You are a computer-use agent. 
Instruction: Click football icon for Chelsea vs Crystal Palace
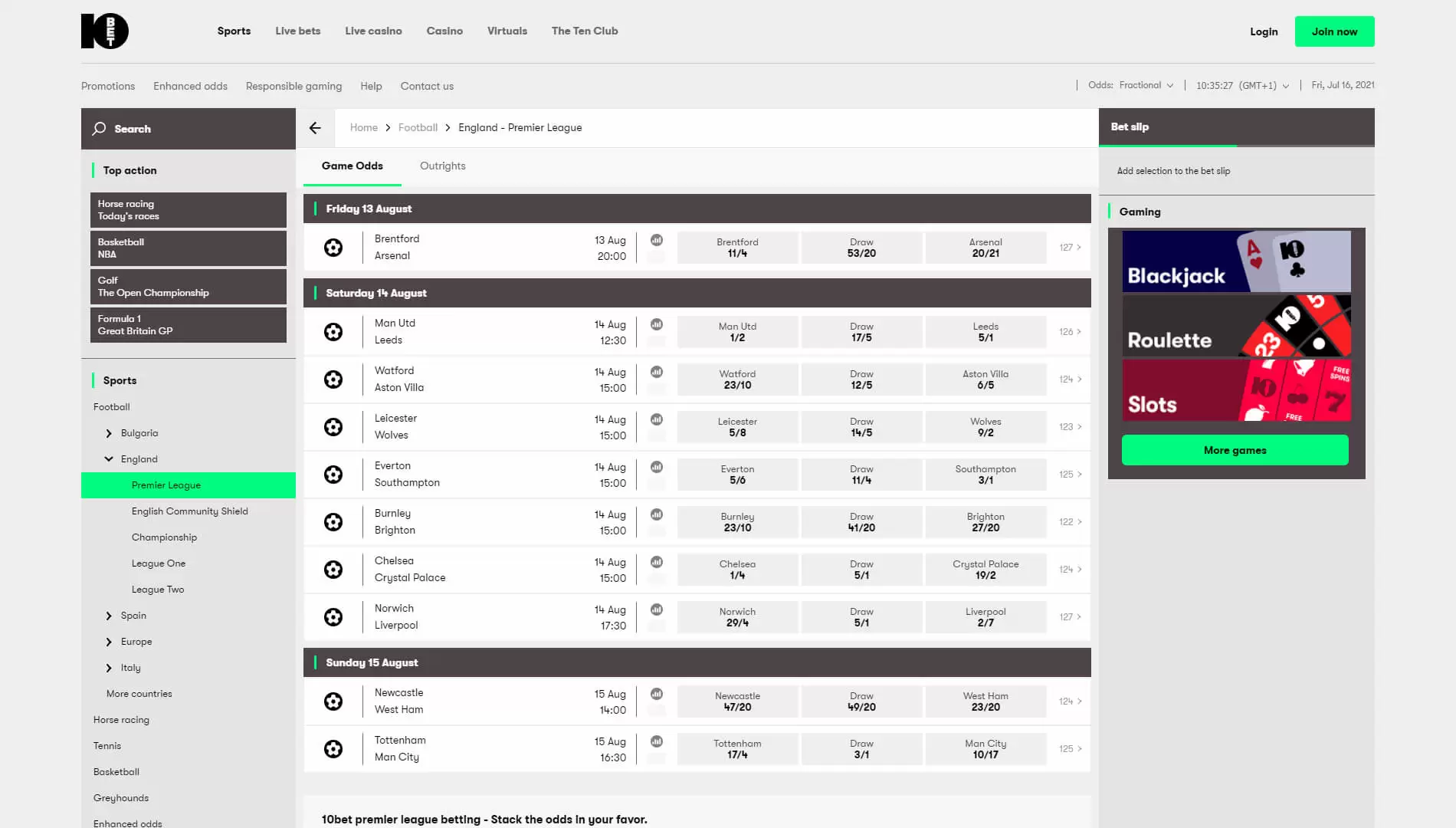pos(333,570)
